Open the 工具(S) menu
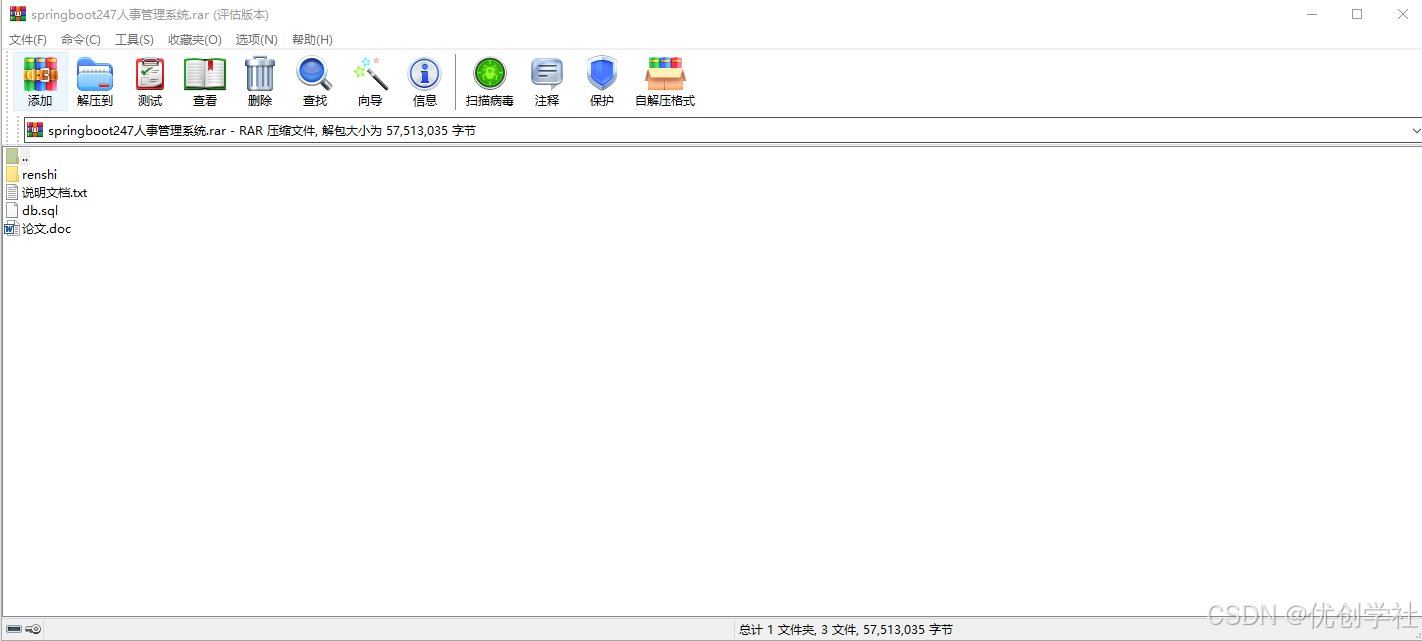The image size is (1422, 641). [134, 40]
